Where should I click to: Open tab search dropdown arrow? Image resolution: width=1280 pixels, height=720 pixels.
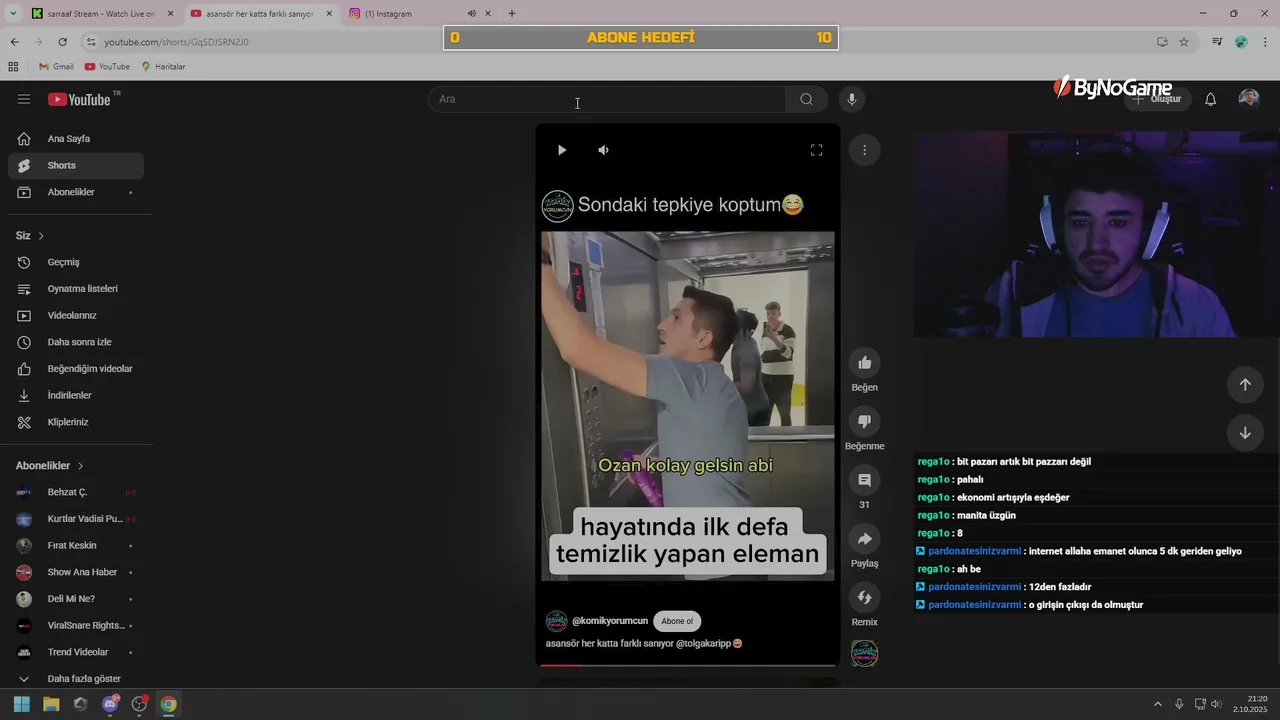13,13
